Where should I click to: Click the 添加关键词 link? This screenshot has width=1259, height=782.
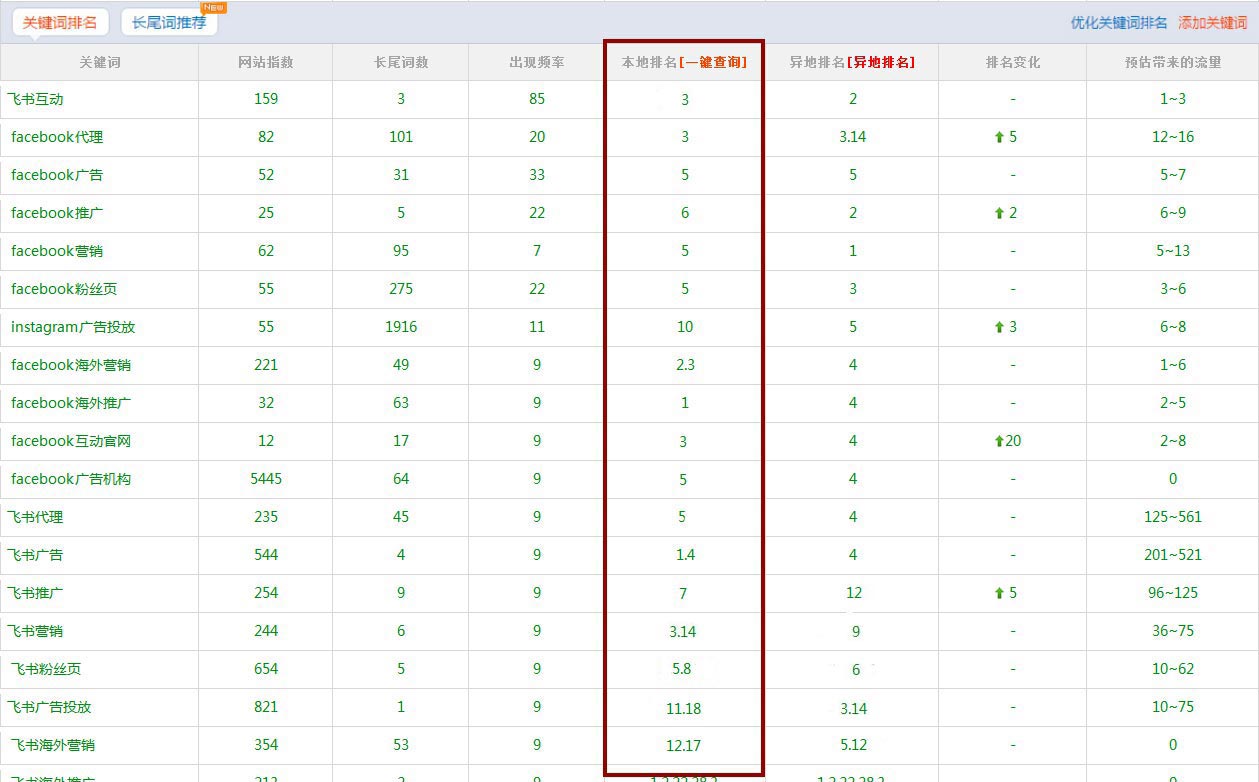coord(1212,22)
